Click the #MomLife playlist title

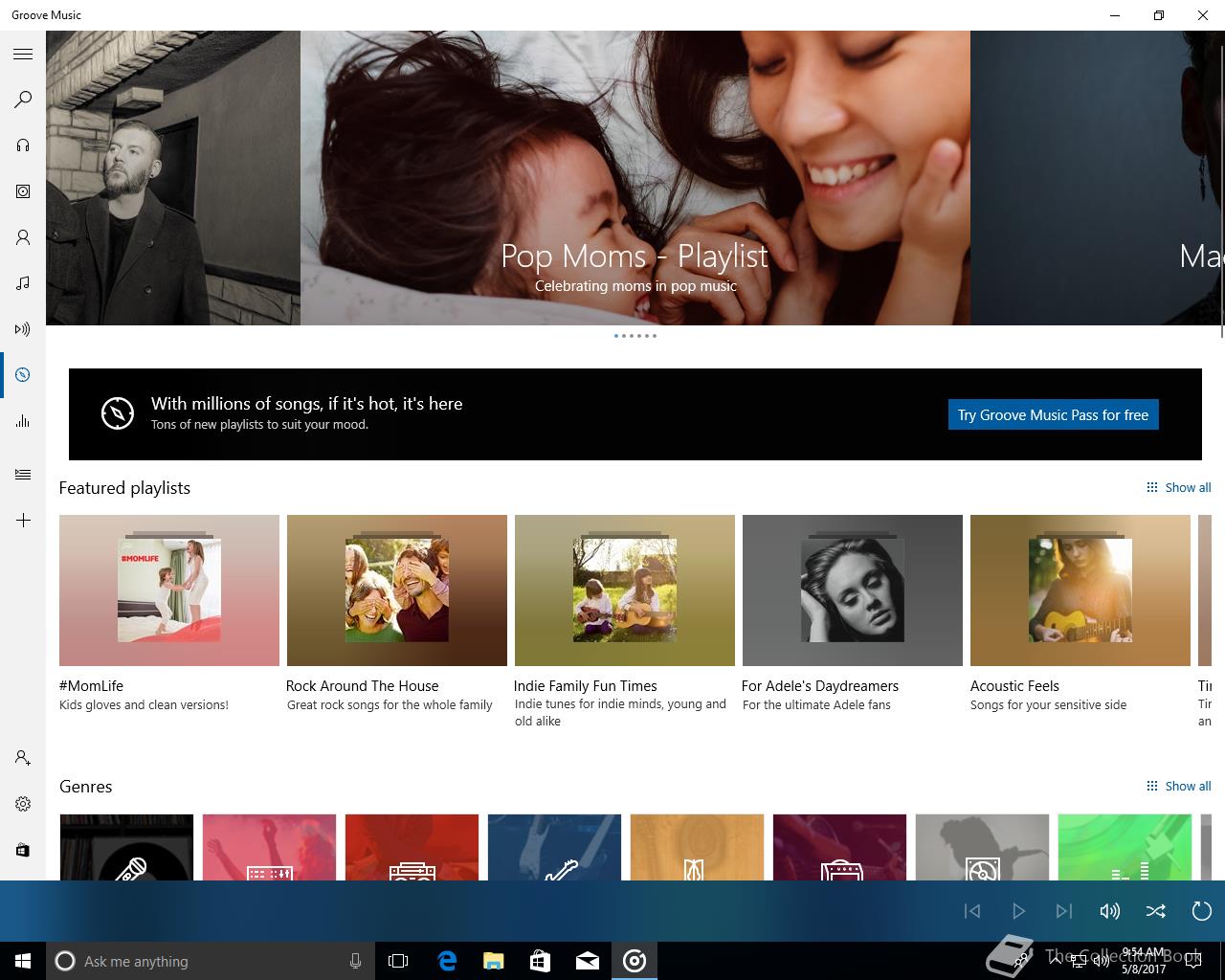[91, 686]
